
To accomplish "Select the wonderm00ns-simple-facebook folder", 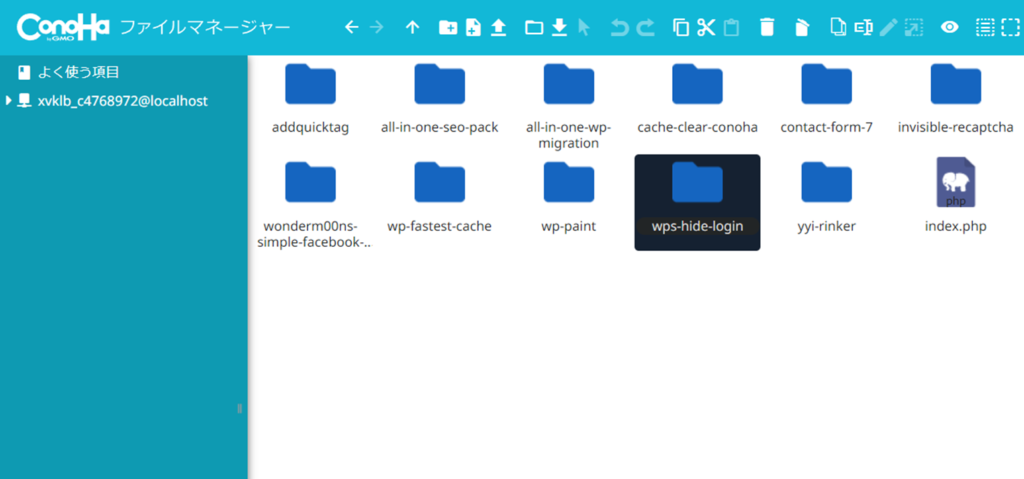I will click(x=310, y=204).
